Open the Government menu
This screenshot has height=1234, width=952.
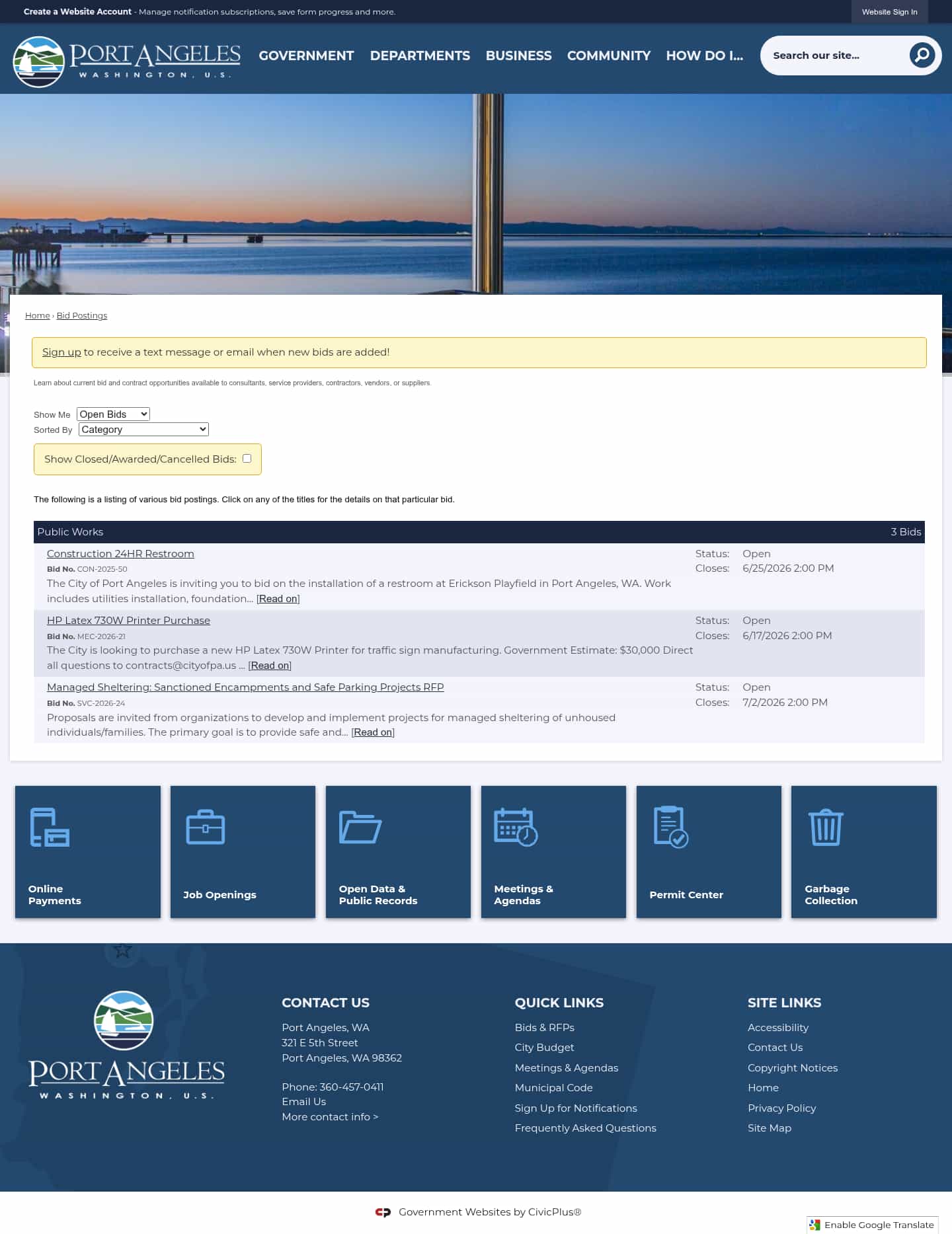pyautogui.click(x=306, y=56)
